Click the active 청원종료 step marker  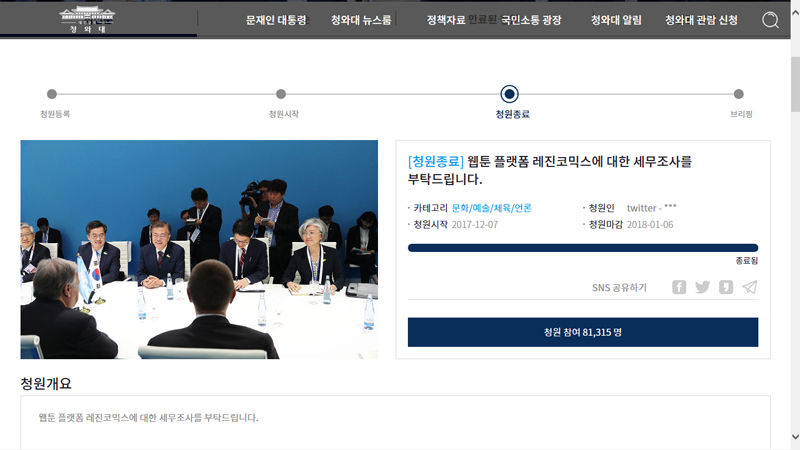[509, 94]
